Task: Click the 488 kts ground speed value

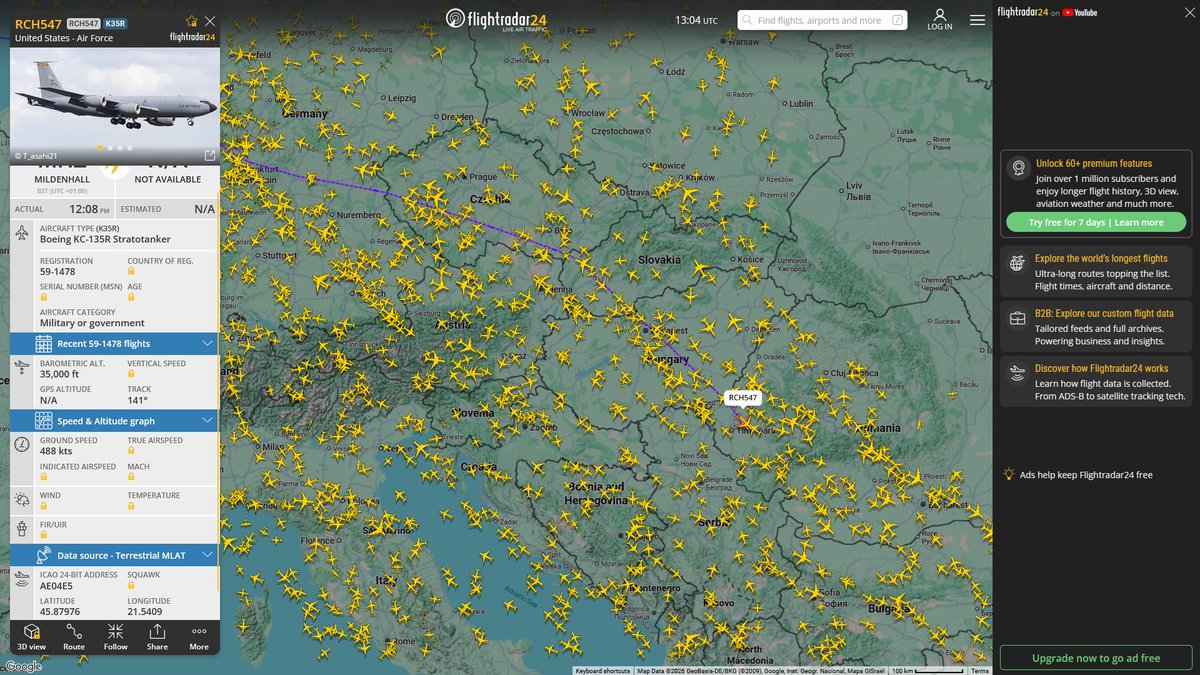Action: pyautogui.click(x=55, y=451)
